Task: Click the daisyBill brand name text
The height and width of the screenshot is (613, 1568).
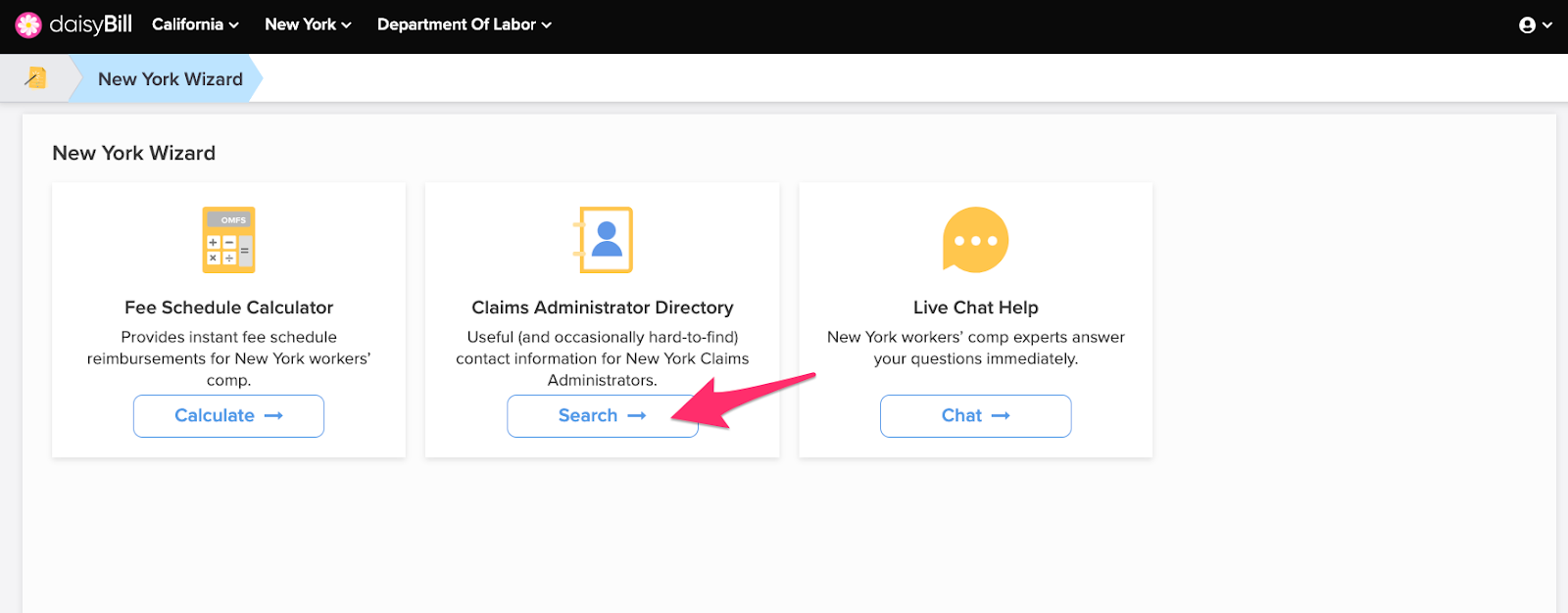Action: 90,24
